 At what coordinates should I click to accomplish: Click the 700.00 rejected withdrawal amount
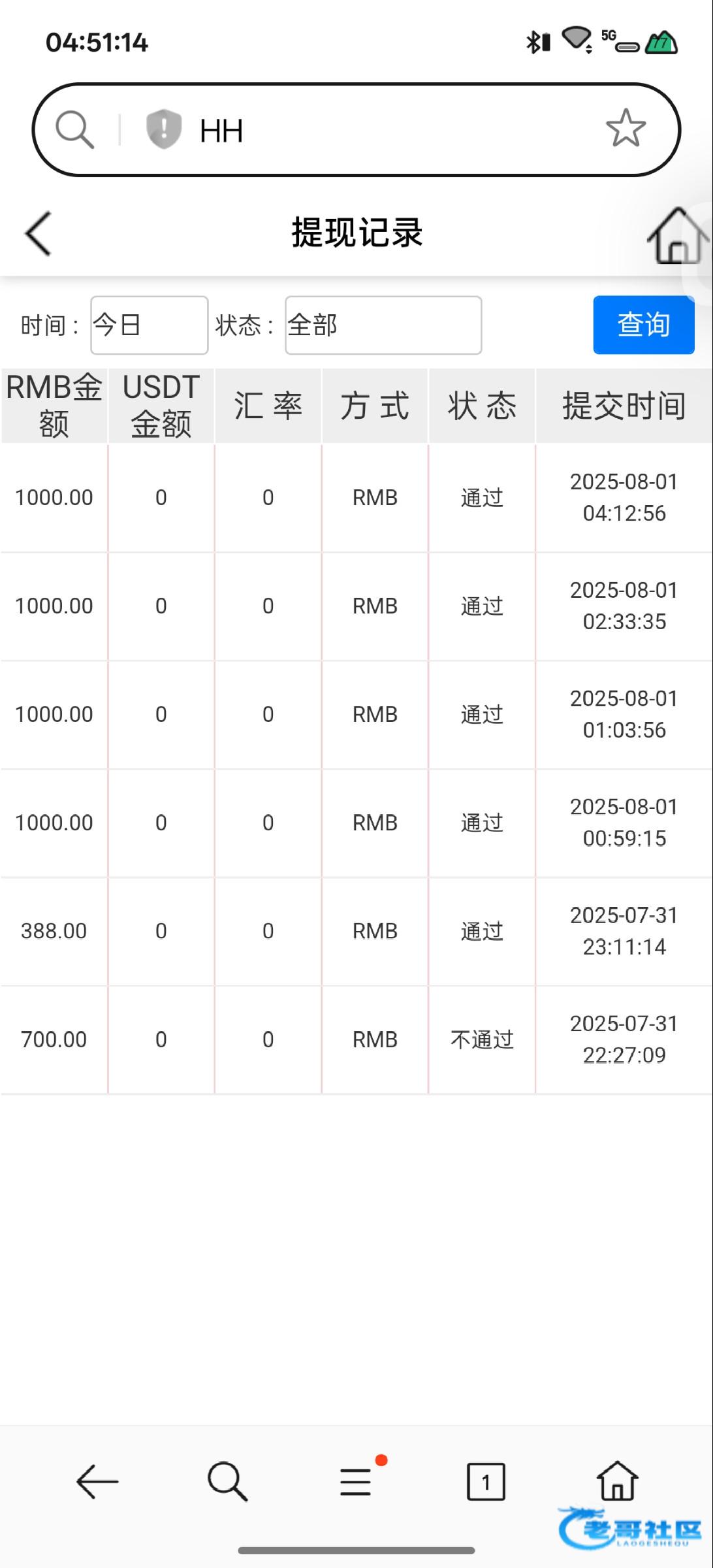pyautogui.click(x=54, y=1039)
